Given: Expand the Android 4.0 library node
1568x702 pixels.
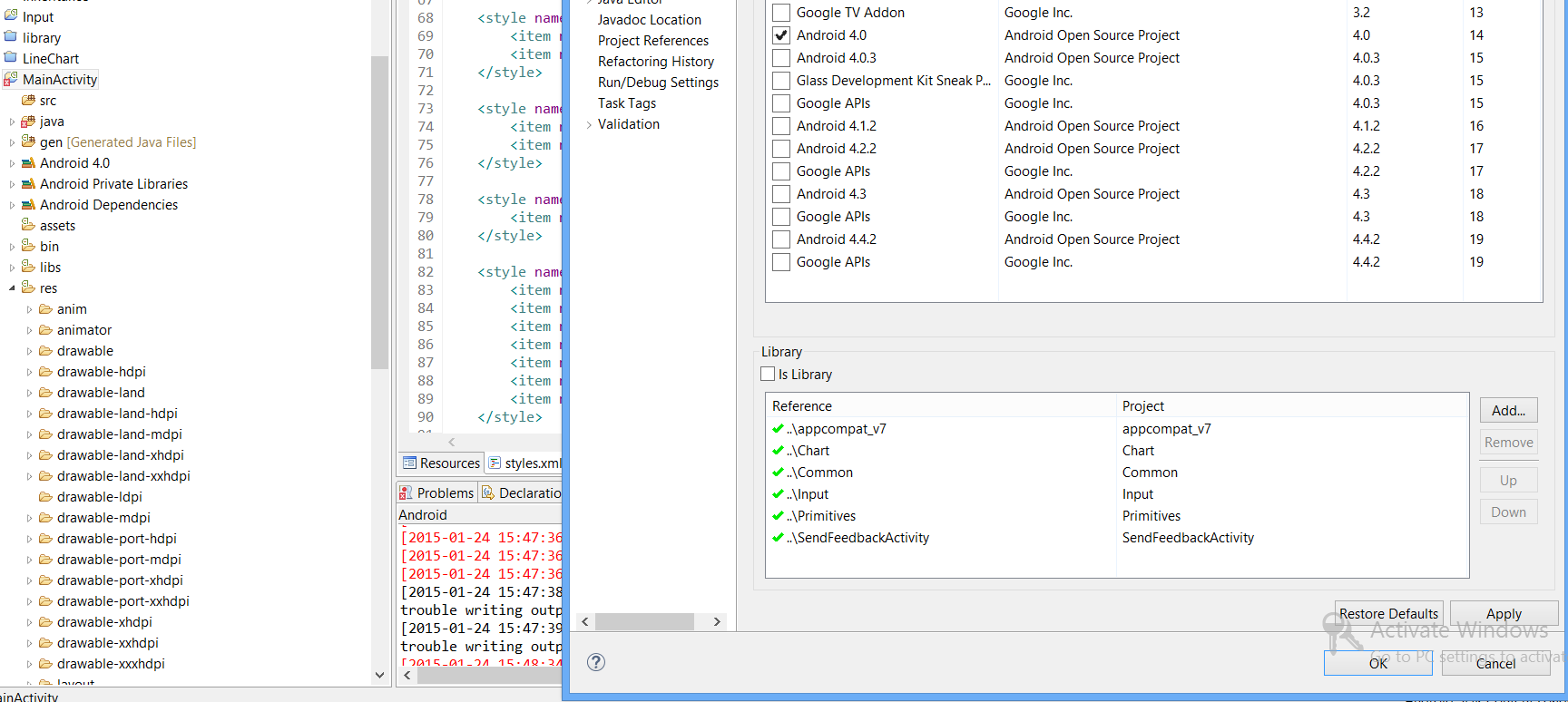Looking at the screenshot, I should (x=12, y=163).
